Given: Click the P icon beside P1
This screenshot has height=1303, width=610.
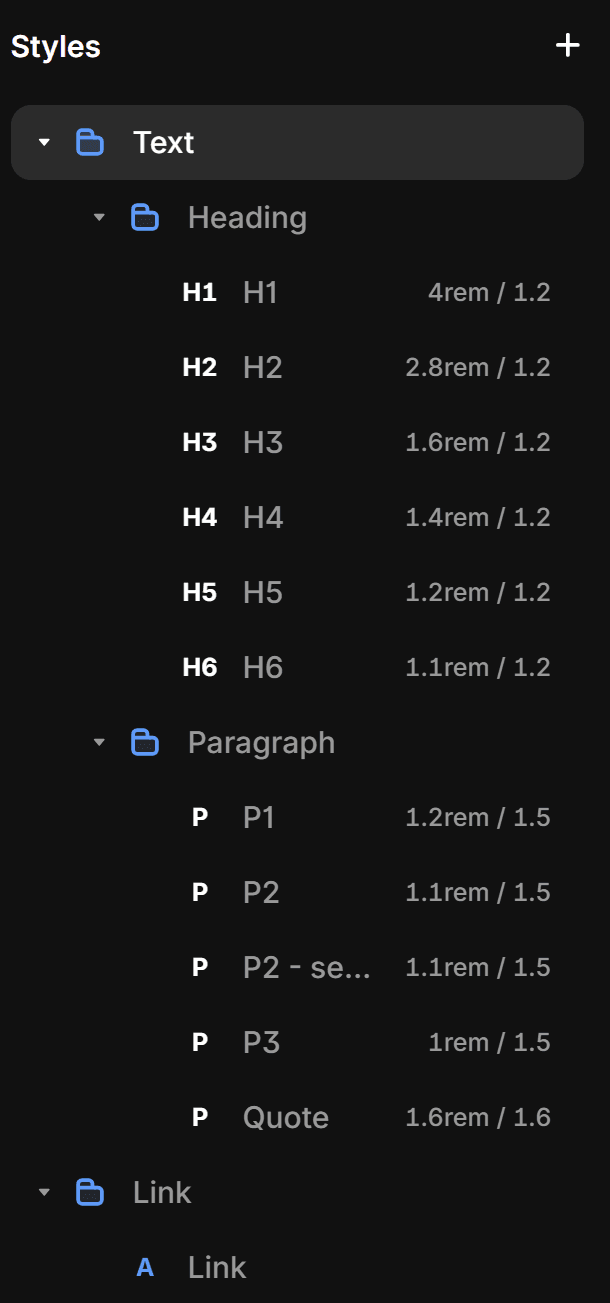Looking at the screenshot, I should coord(200,816).
